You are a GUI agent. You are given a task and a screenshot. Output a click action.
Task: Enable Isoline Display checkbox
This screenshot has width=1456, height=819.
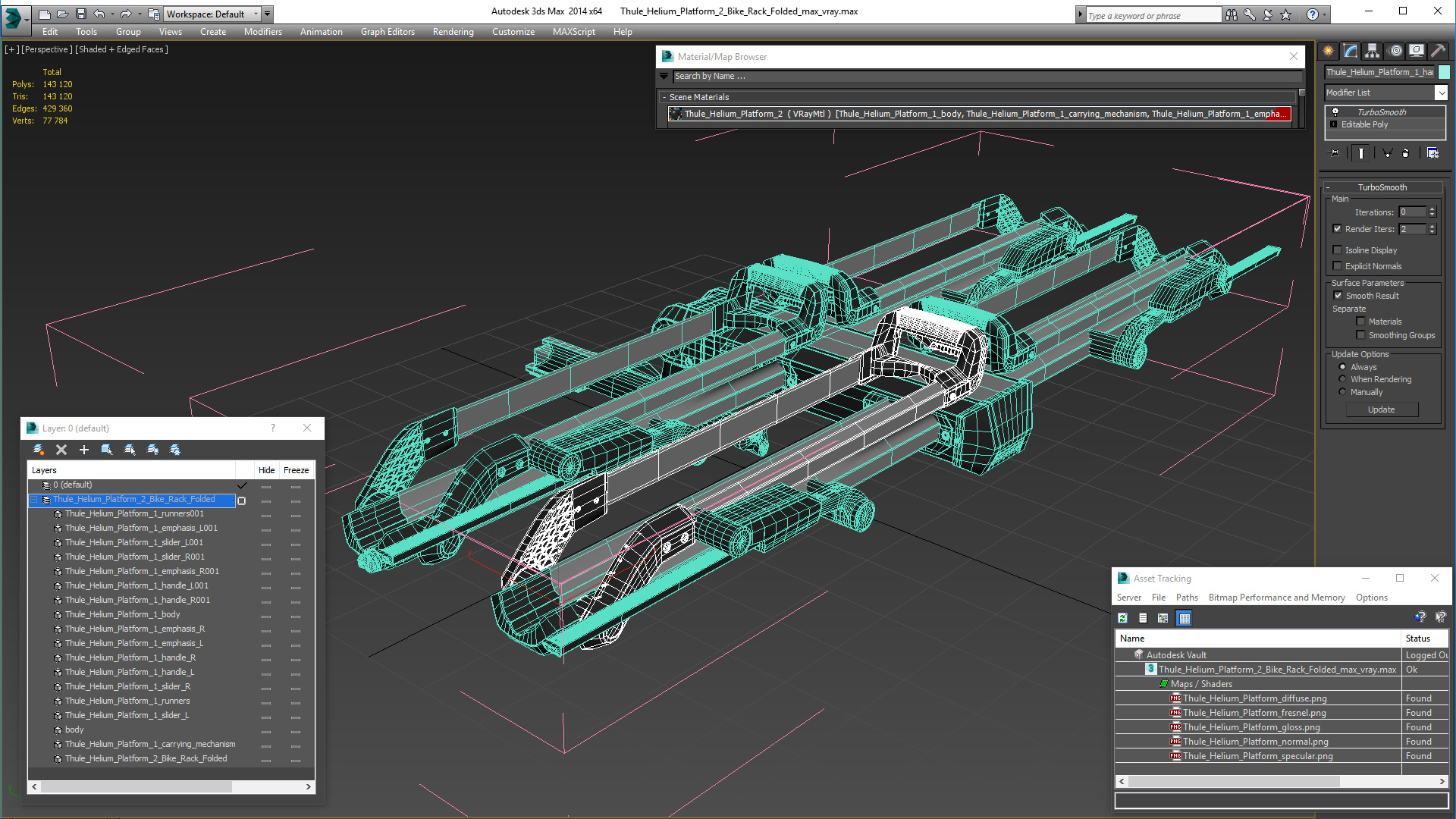[x=1338, y=250]
